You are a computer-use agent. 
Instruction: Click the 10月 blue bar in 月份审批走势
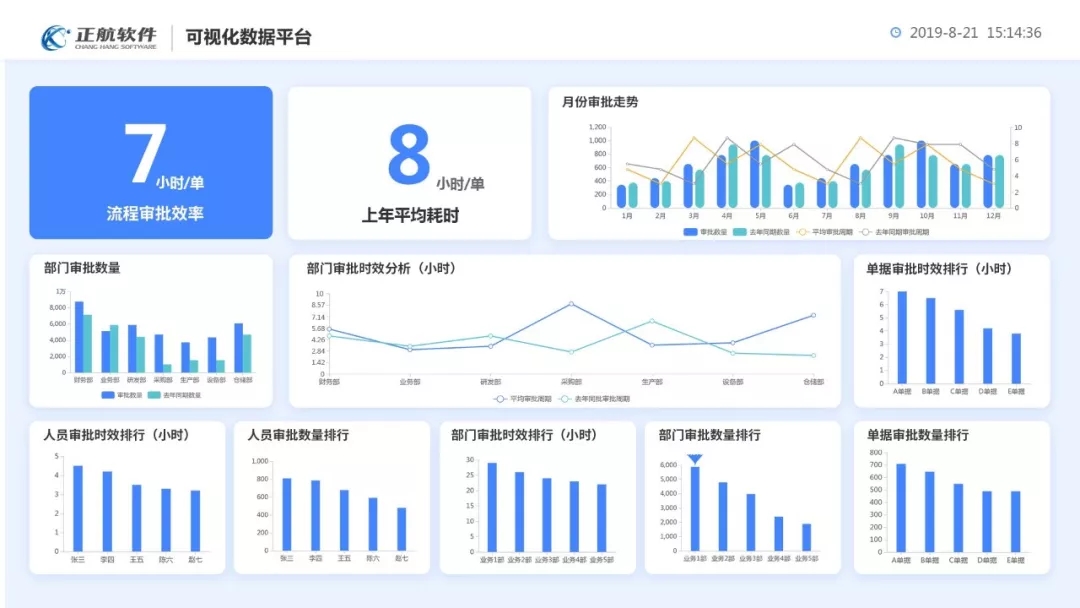[922, 174]
